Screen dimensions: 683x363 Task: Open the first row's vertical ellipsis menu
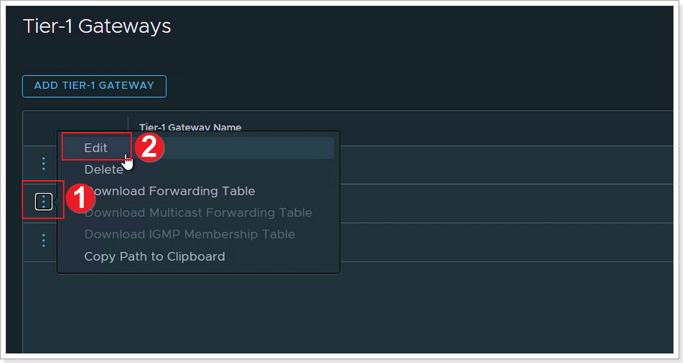[44, 163]
